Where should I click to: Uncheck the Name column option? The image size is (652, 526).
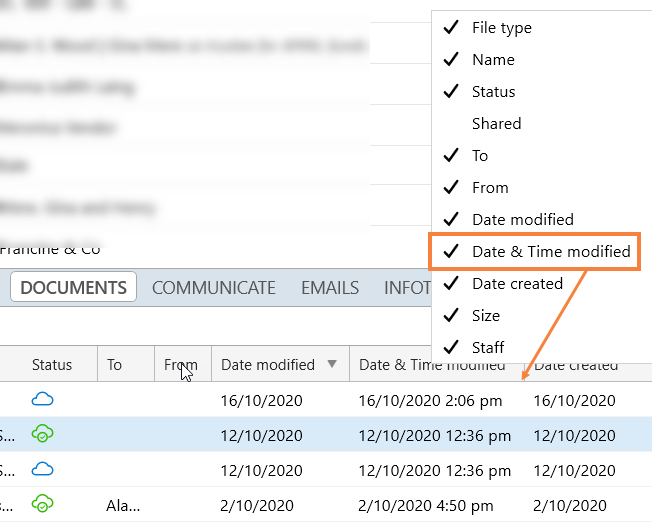coord(493,60)
